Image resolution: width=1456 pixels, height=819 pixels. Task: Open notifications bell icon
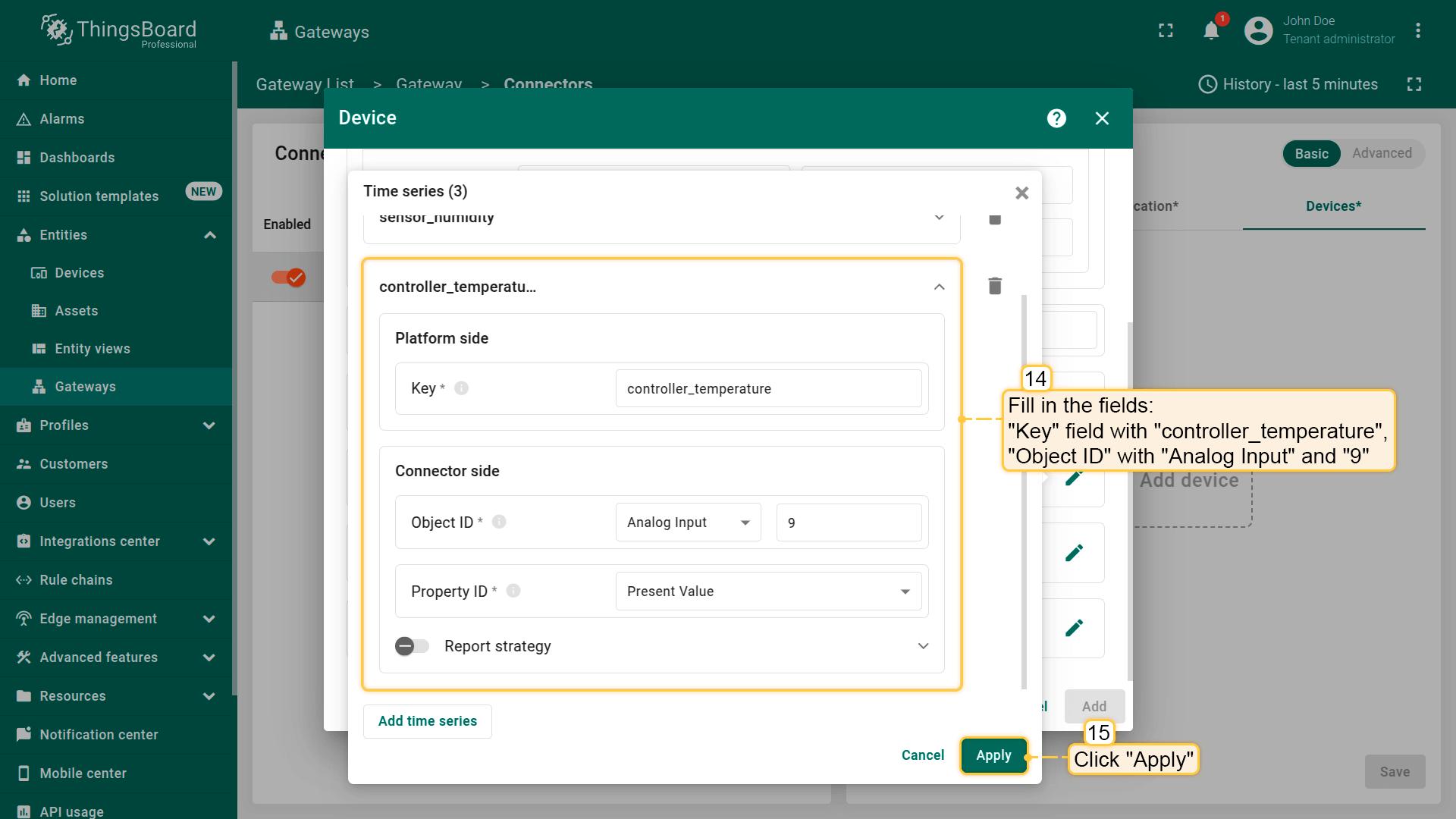[1211, 30]
